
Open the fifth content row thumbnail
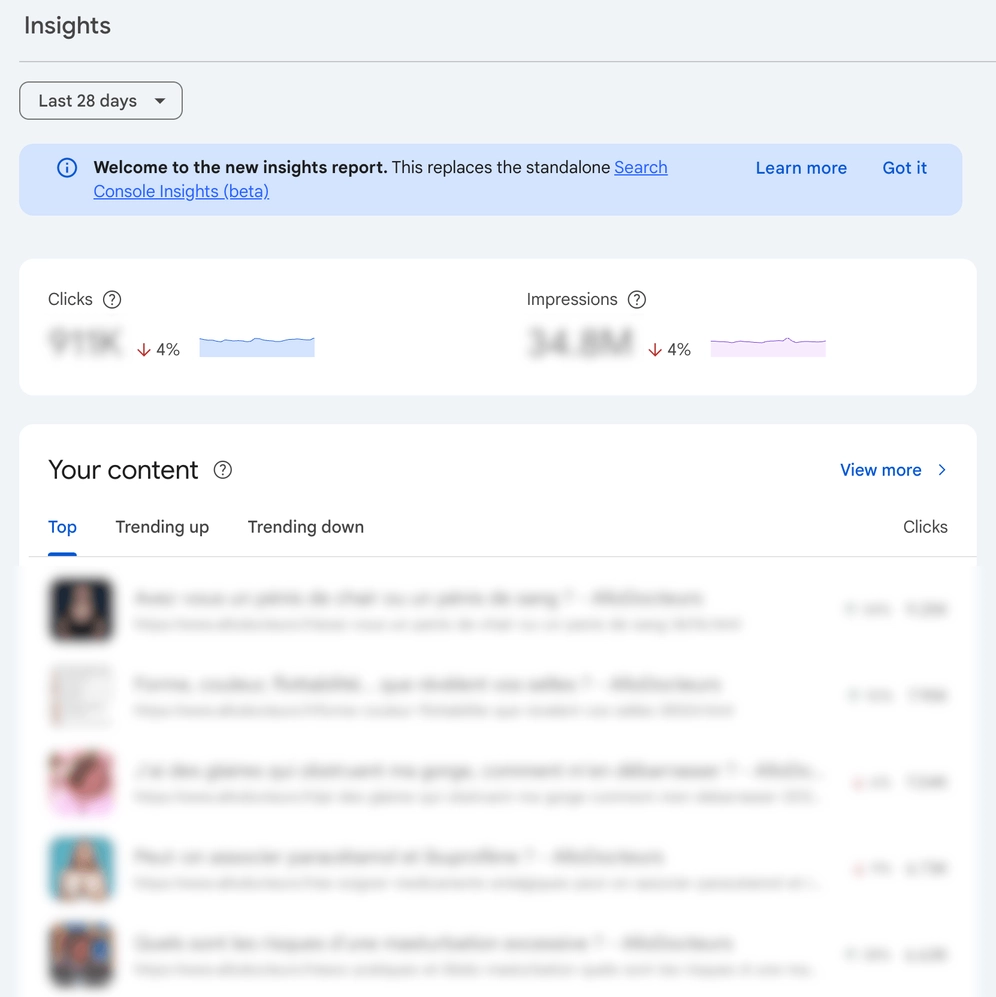(81, 954)
